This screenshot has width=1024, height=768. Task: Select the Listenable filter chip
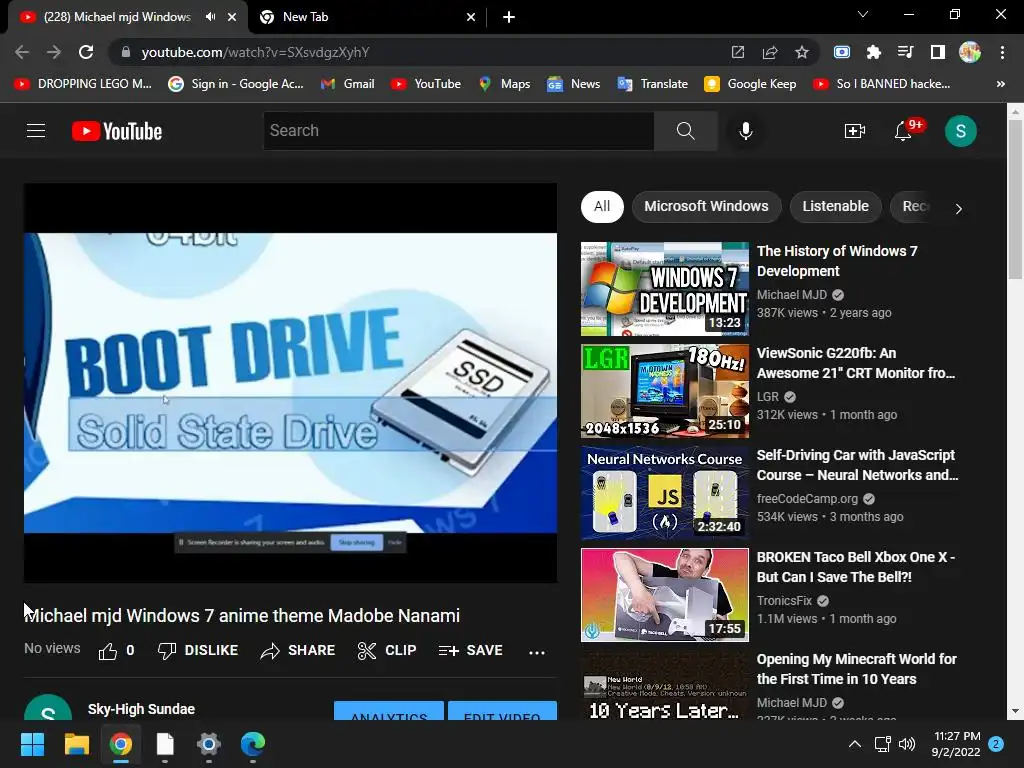[x=835, y=206]
